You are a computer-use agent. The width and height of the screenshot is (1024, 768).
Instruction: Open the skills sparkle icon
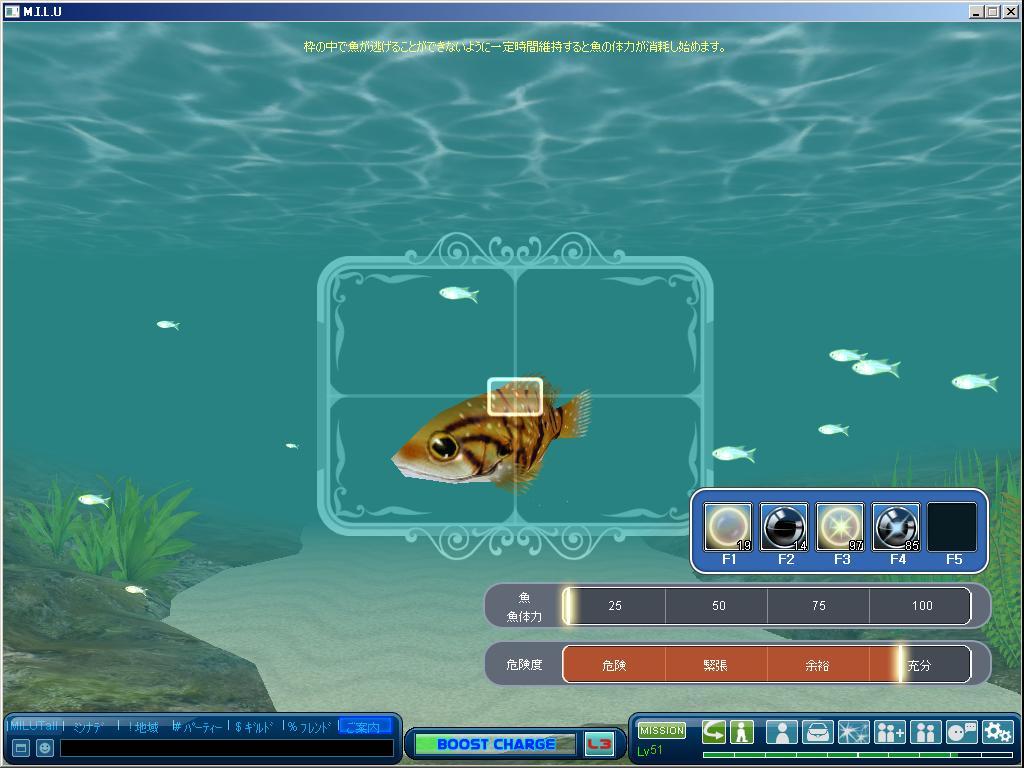coord(853,732)
